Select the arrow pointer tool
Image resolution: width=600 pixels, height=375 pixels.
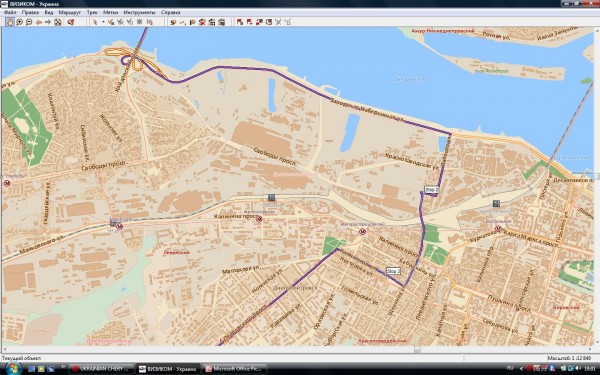(95, 22)
